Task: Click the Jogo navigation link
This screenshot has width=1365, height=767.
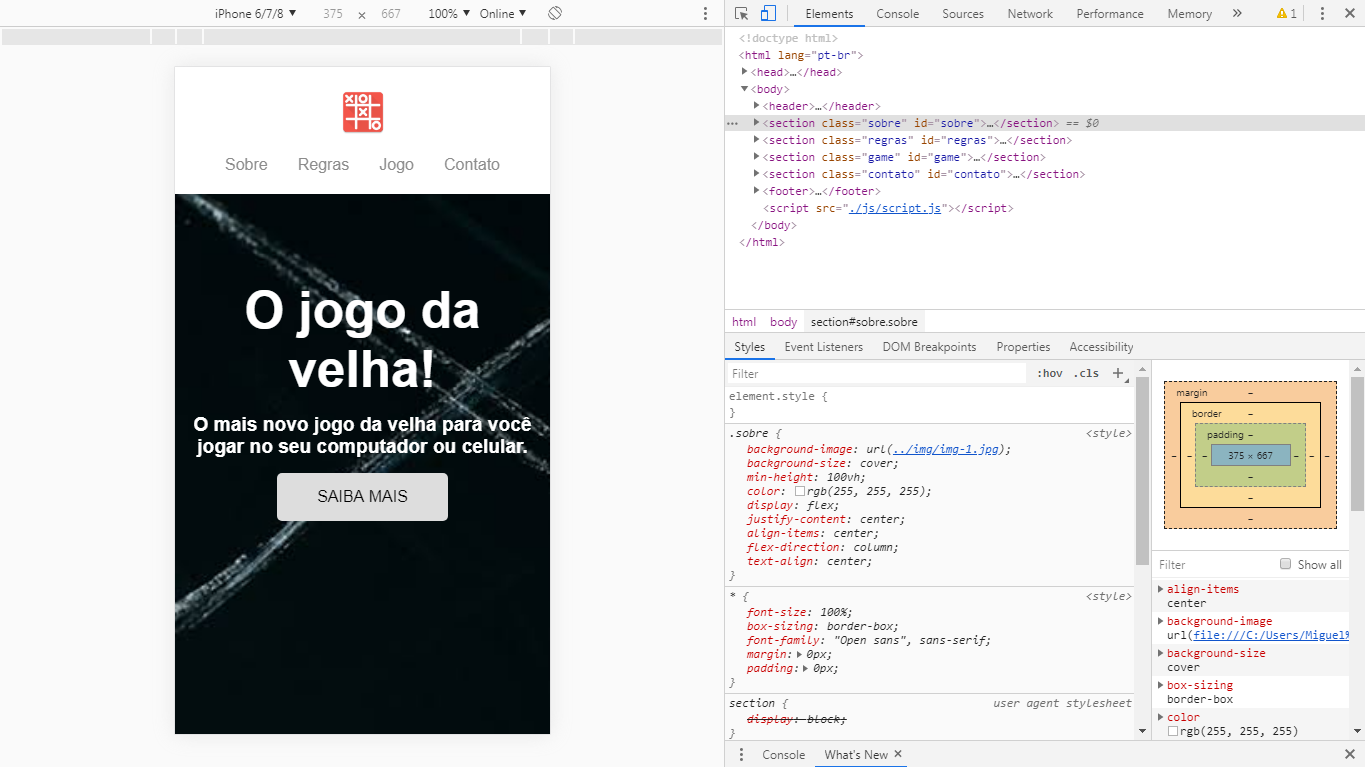Action: (396, 164)
